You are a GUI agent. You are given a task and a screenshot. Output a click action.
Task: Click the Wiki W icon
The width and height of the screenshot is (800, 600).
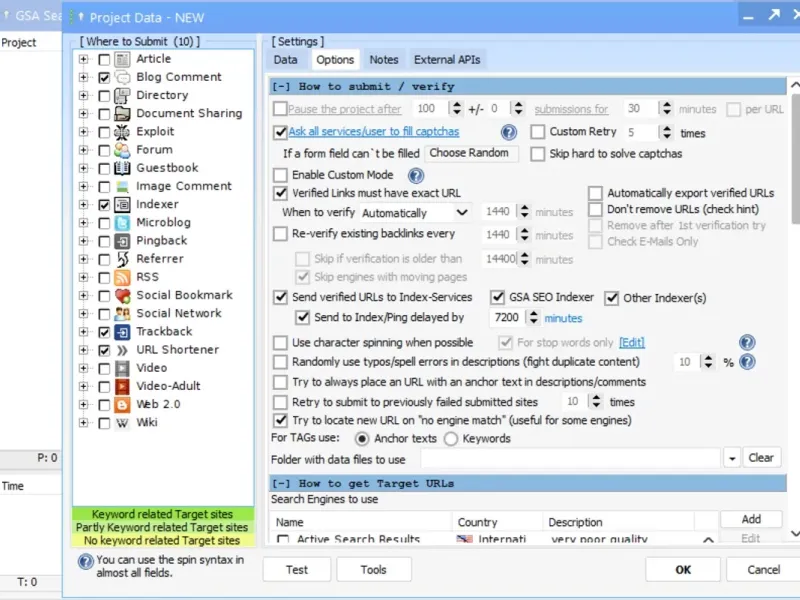[122, 423]
